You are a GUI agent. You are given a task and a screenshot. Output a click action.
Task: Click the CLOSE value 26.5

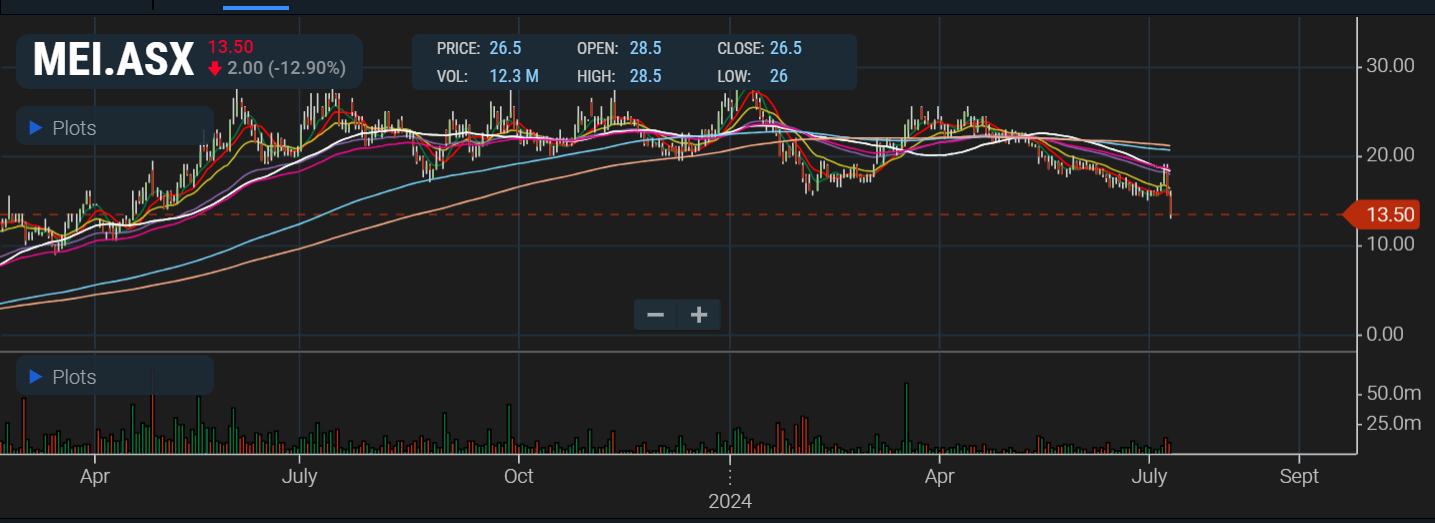[x=785, y=48]
